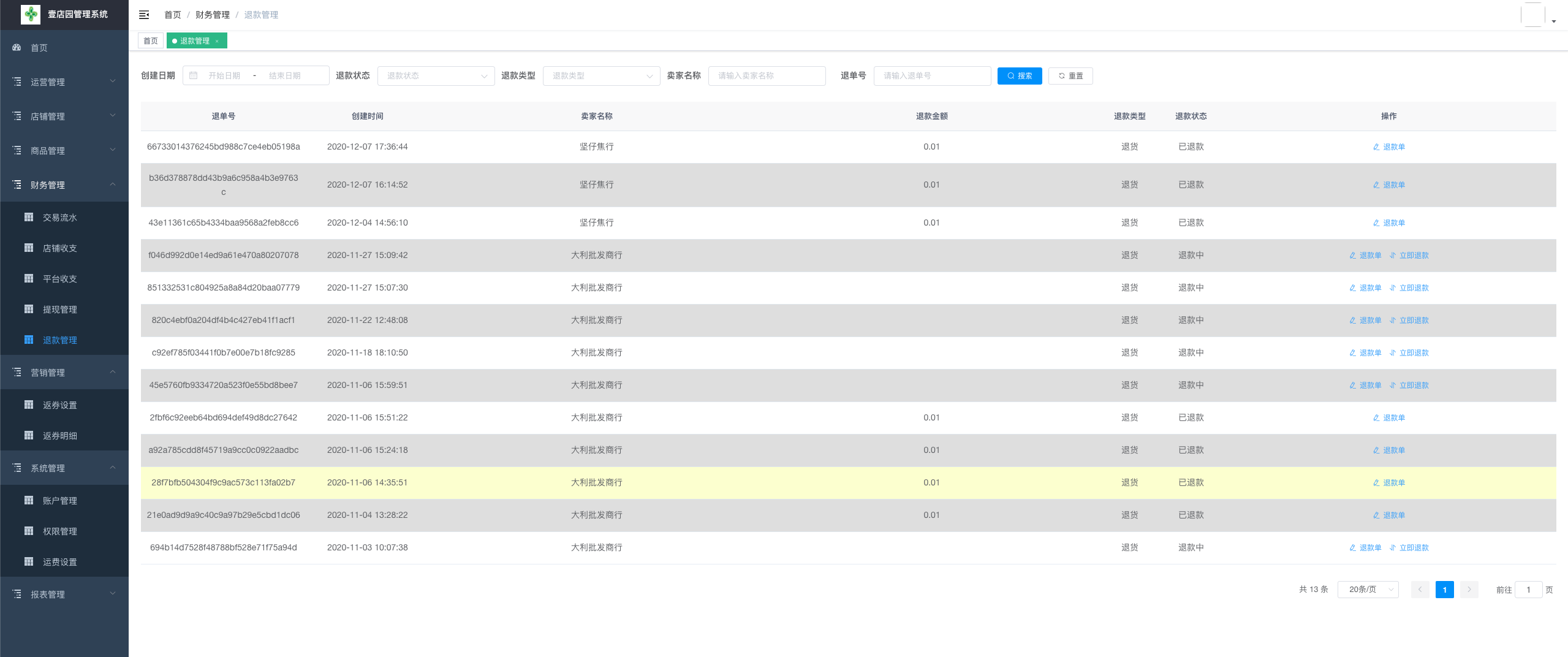Screen dimensions: 1568x657
Task: Open 平台收支 menu item
Action: pyautogui.click(x=64, y=279)
